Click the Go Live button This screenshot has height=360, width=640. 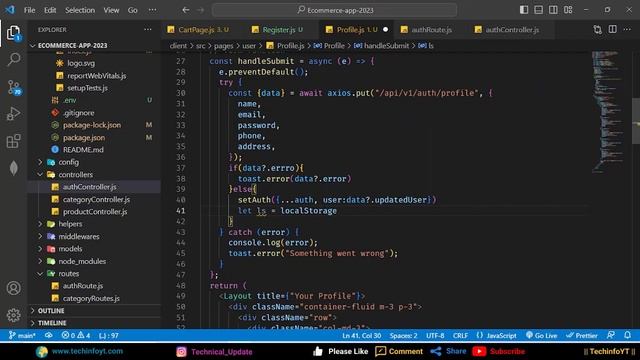tap(542, 336)
